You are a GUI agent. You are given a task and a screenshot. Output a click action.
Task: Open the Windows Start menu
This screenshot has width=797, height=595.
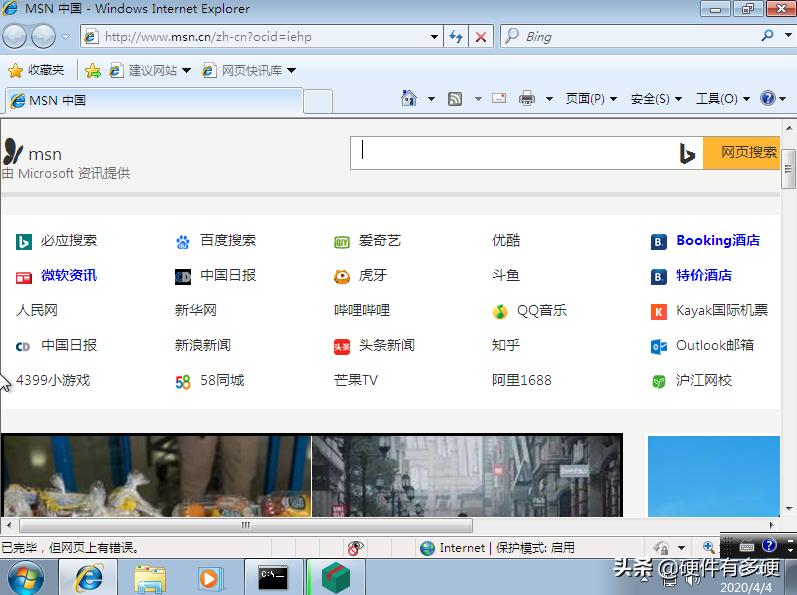point(26,578)
